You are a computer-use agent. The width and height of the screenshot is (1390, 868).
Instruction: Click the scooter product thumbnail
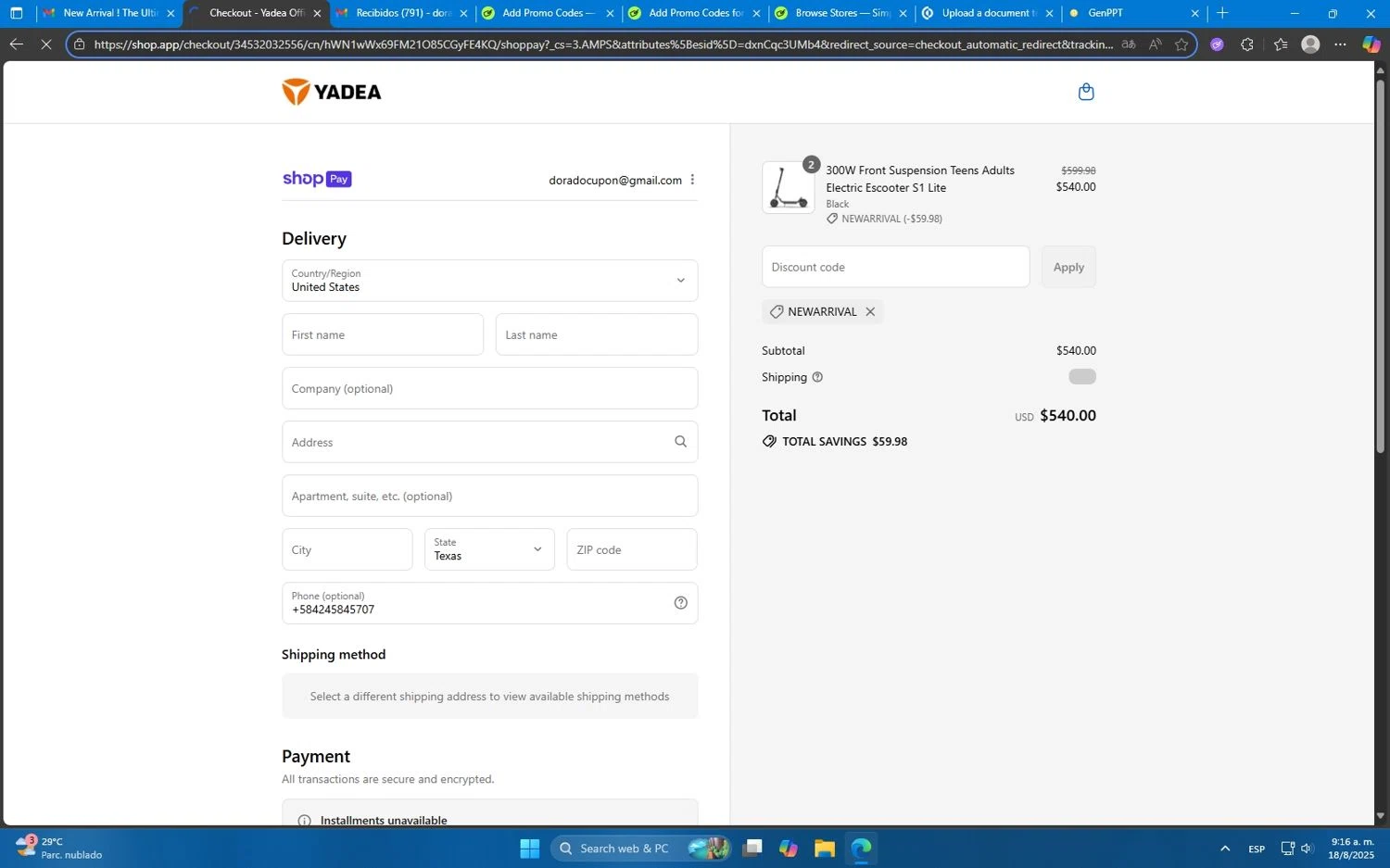coord(789,188)
